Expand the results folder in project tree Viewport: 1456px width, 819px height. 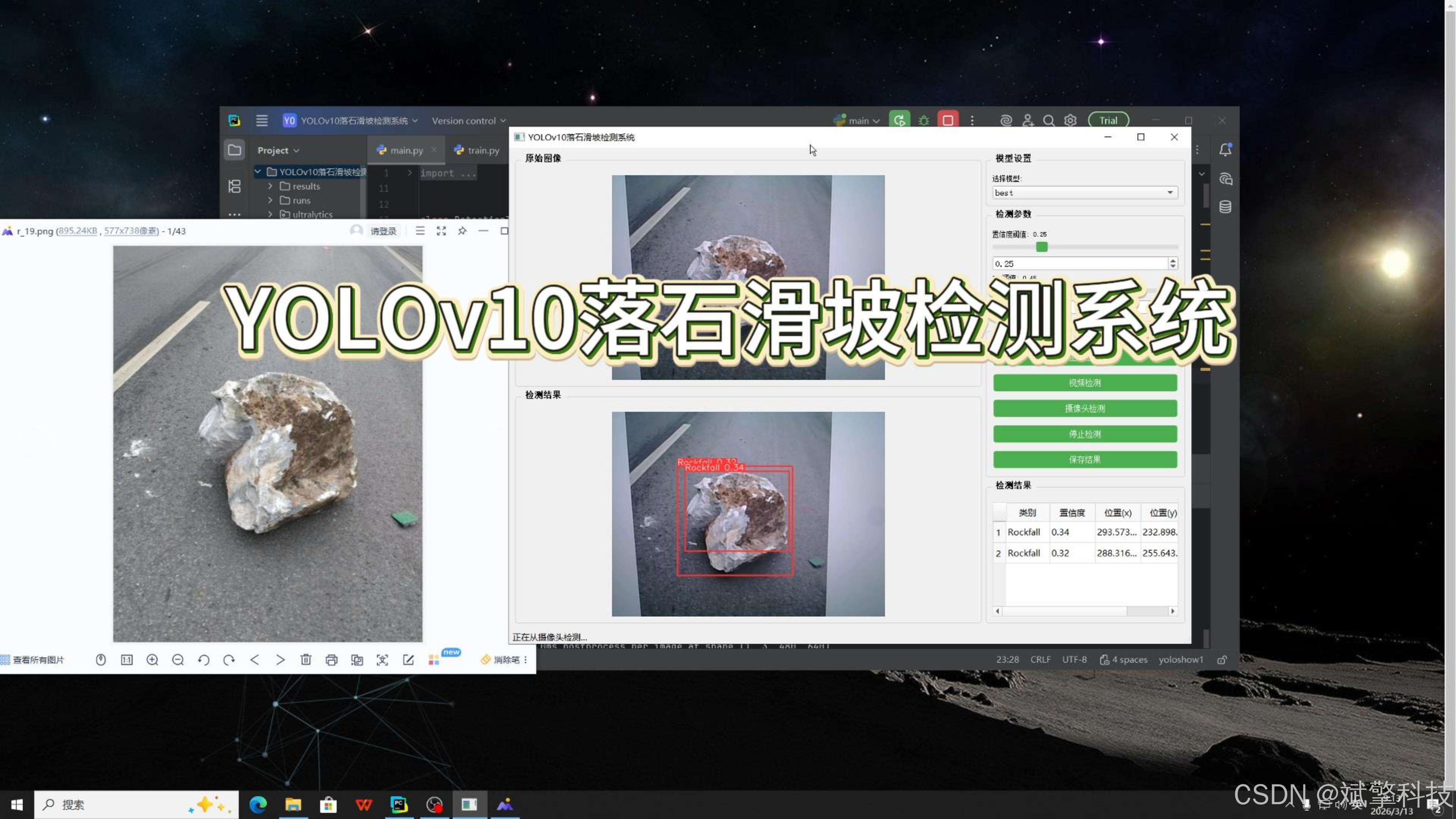270,186
